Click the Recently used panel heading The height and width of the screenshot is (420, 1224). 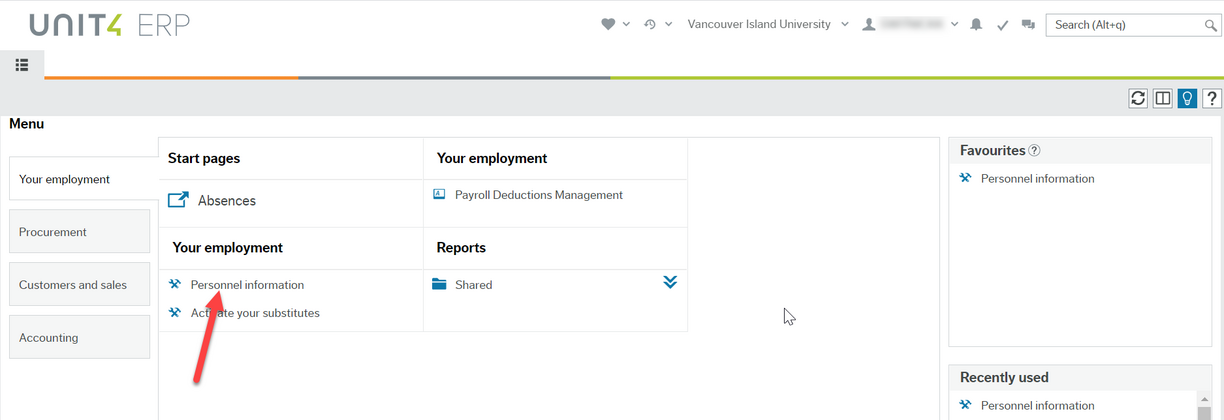point(1004,378)
